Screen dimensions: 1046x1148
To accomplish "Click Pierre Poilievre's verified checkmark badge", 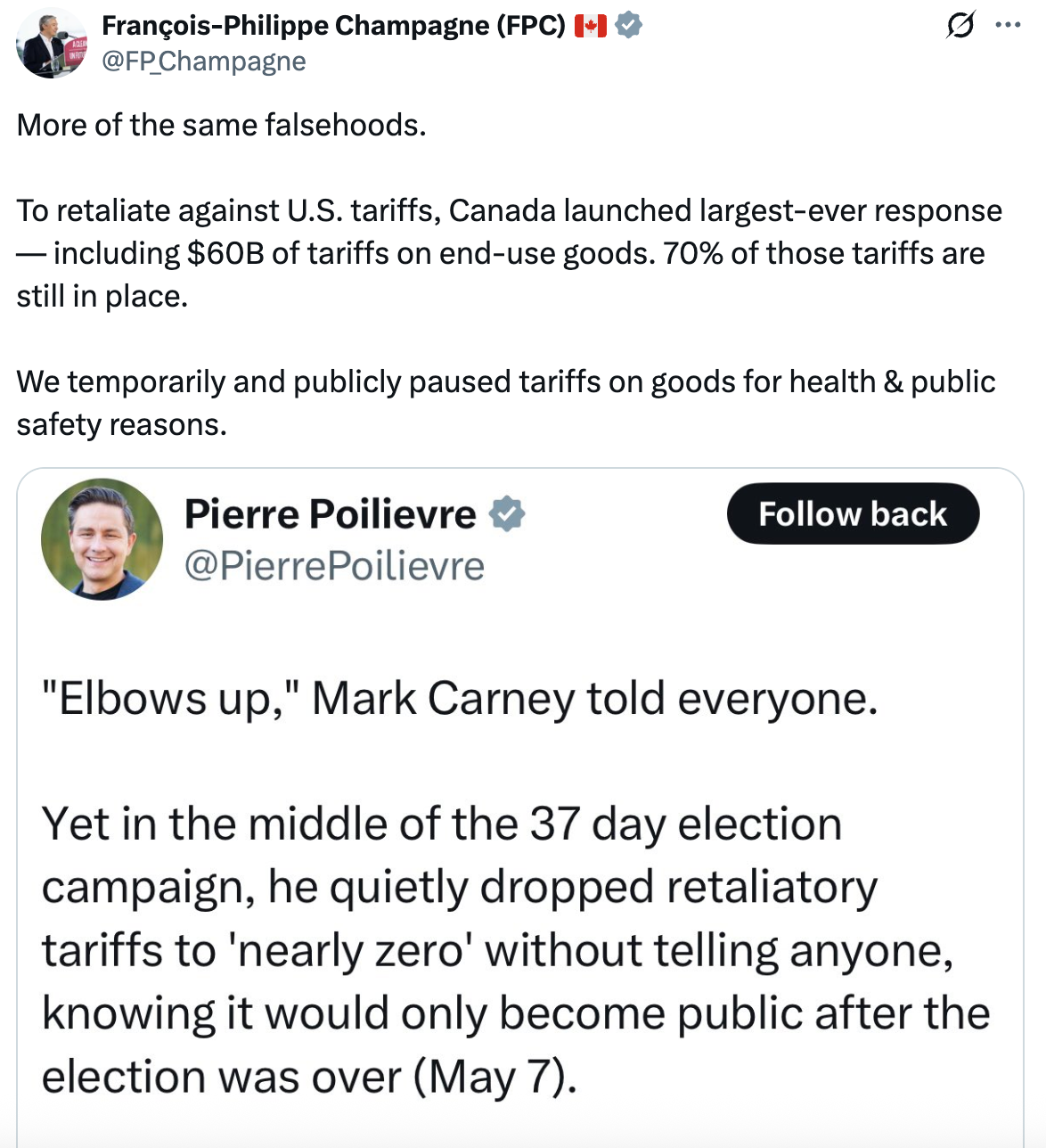I will tap(507, 514).
